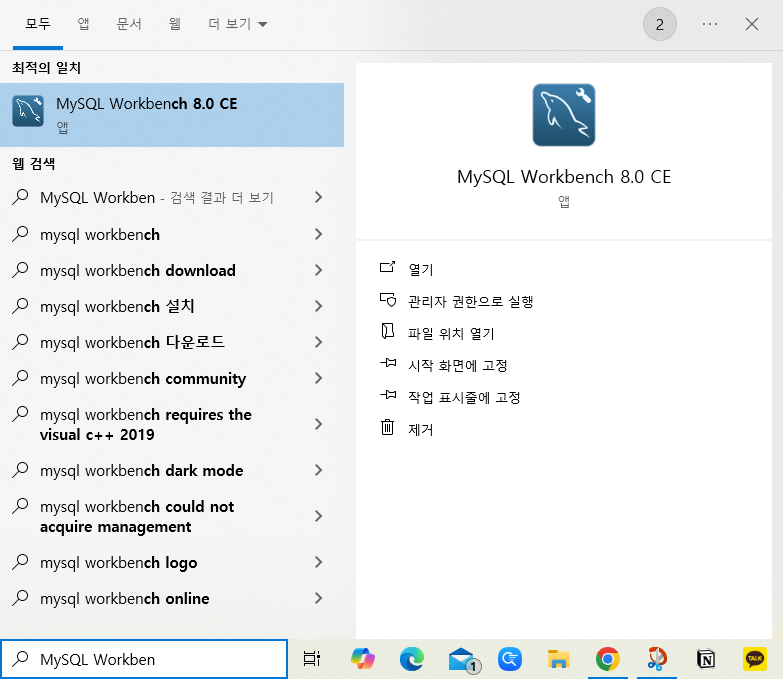Search web for 'mysql workbench community'

pyautogui.click(x=143, y=379)
